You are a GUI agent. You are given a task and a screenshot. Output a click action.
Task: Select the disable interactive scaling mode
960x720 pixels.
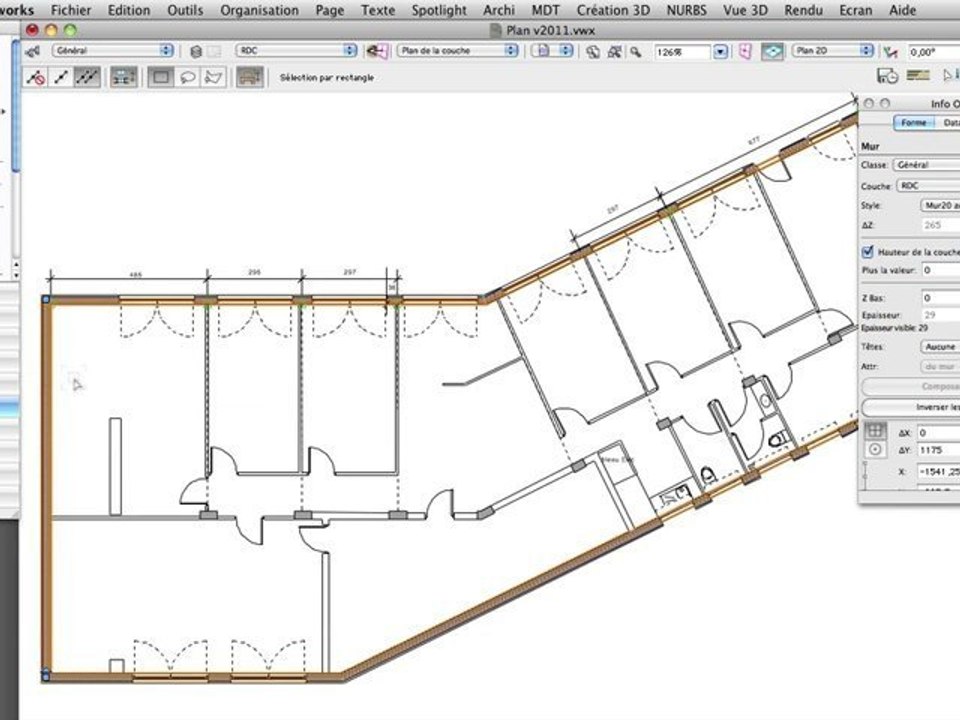tap(36, 78)
